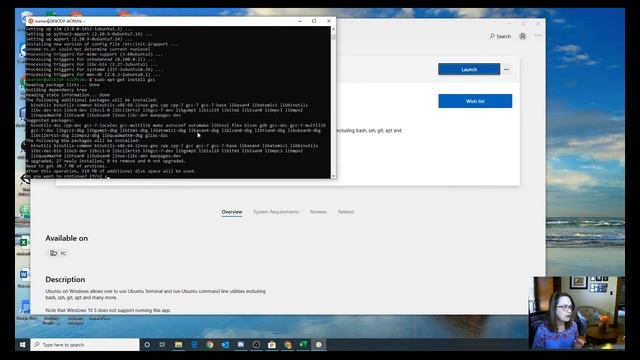This screenshot has height=360, width=640.
Task: Maximize the Ubuntu terminal window
Action: [x=314, y=21]
